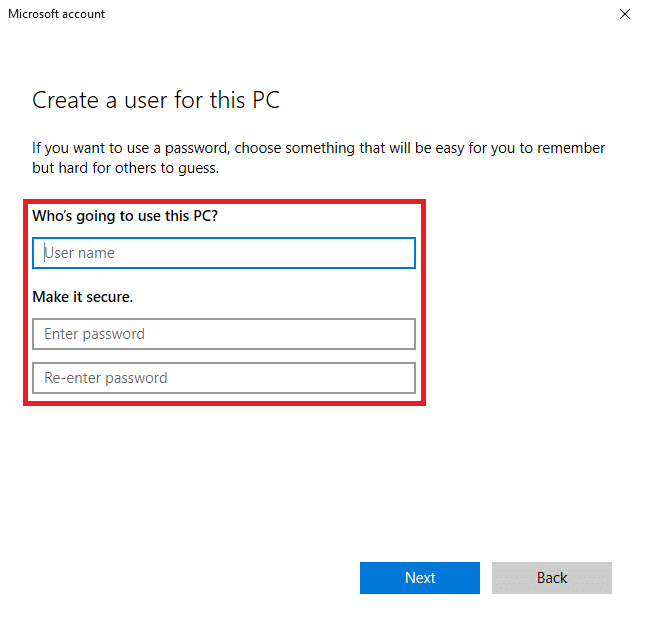645x627 pixels.
Task: Go to previous step with Back
Action: pyautogui.click(x=552, y=578)
